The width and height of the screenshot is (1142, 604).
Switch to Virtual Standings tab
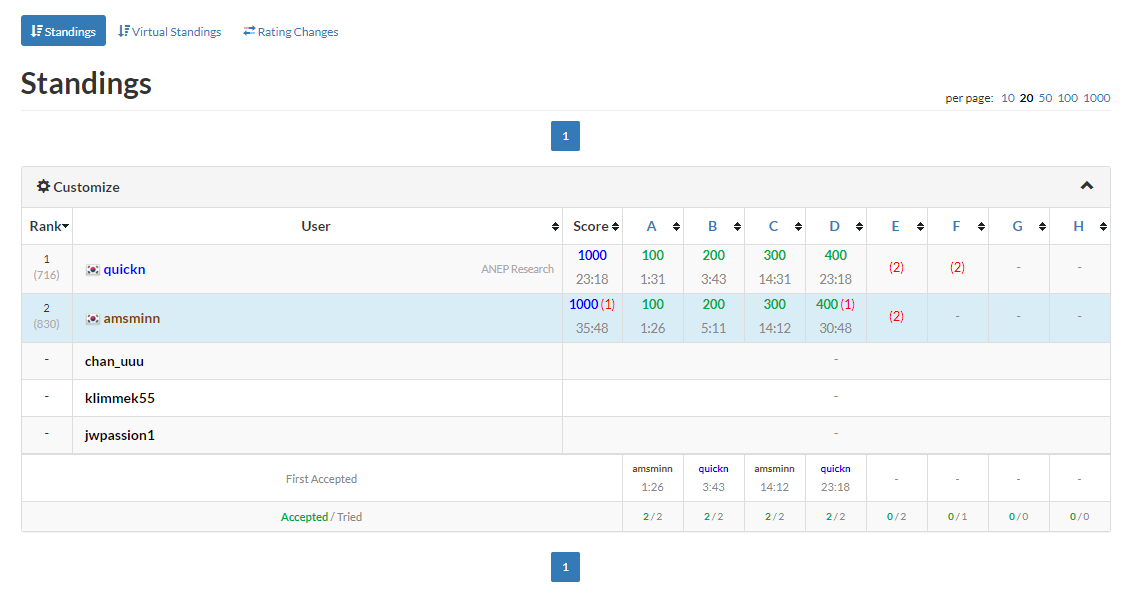coord(170,31)
